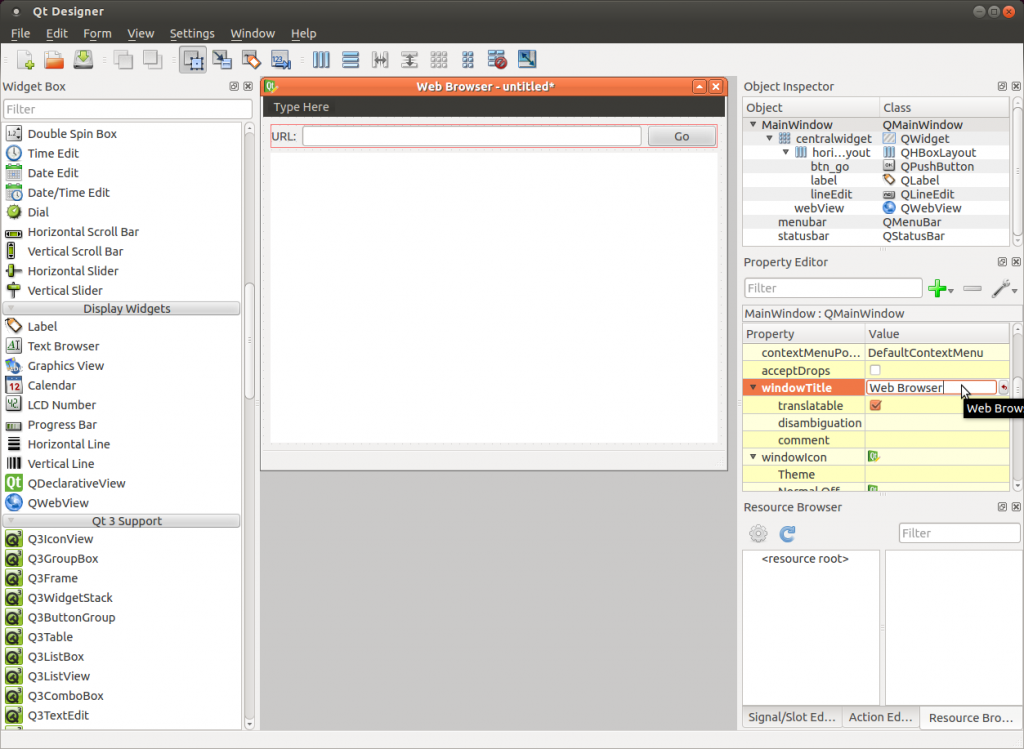Collapse the windowTitle property group
Image resolution: width=1024 pixels, height=749 pixels.
753,388
